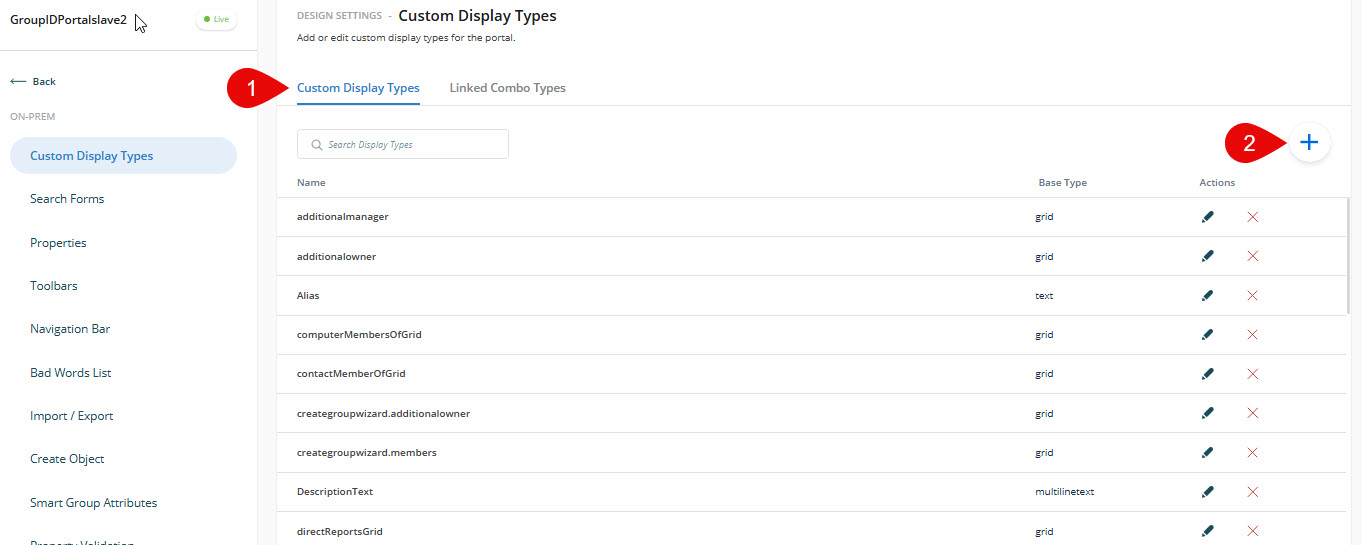Viewport: 1362px width, 545px height.
Task: Open Smart Group Attributes in the sidebar
Action: pyautogui.click(x=93, y=503)
